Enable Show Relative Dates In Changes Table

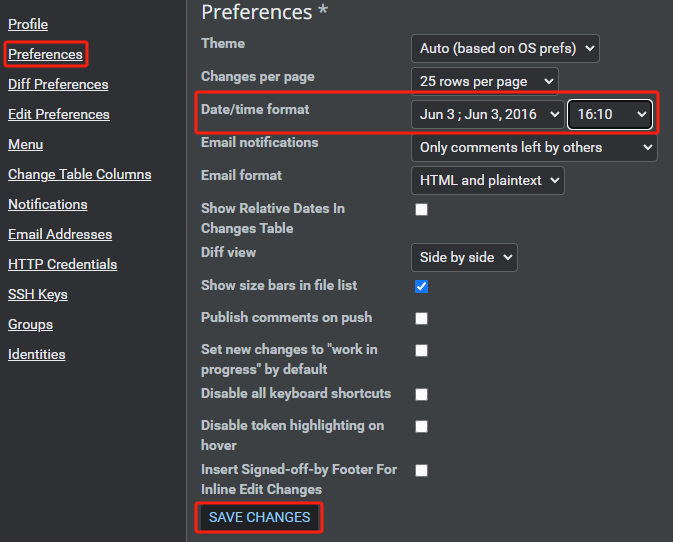[x=422, y=209]
